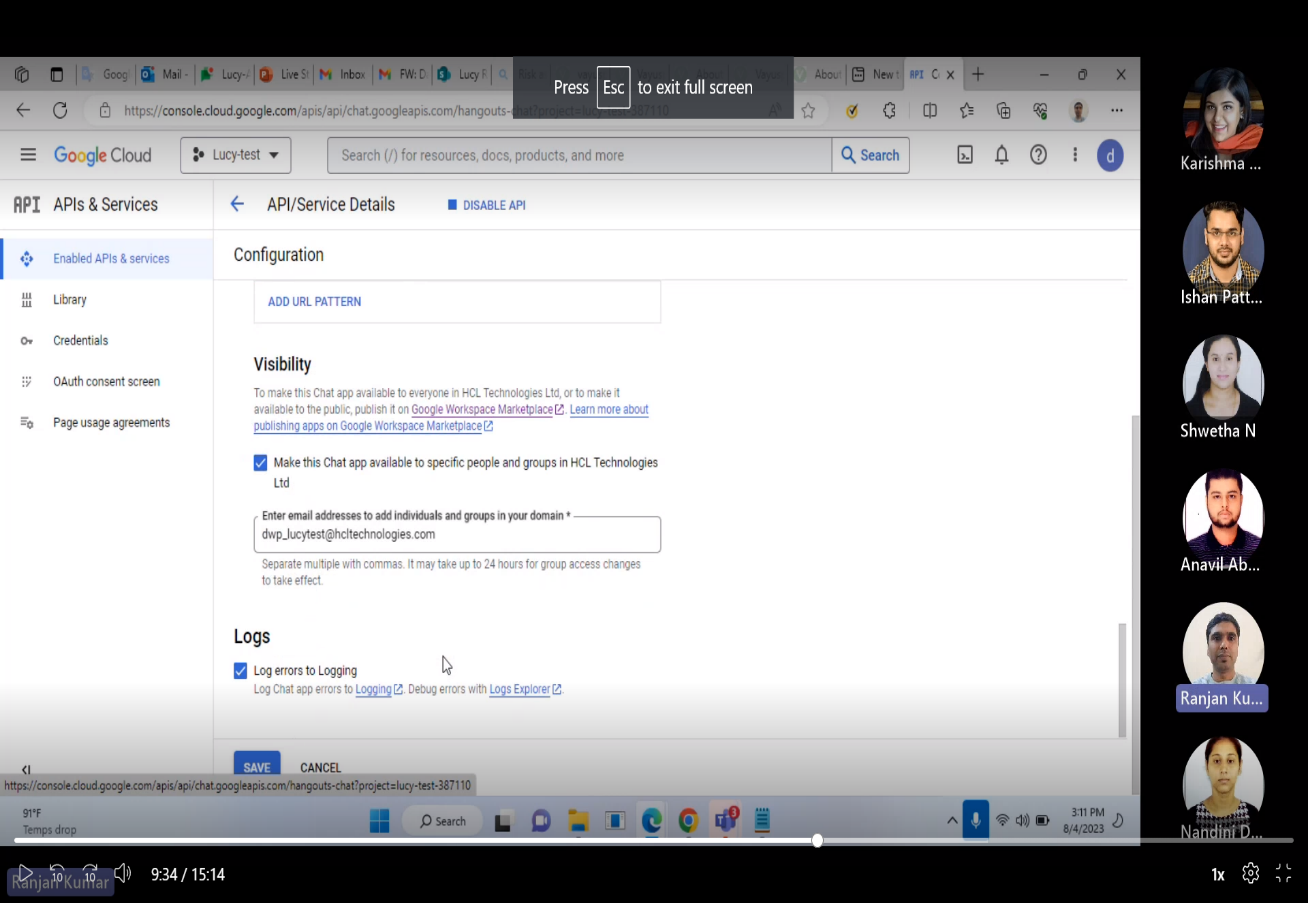This screenshot has height=903, width=1308.
Task: Open Learn more about publishing apps link
Action: tap(452, 418)
